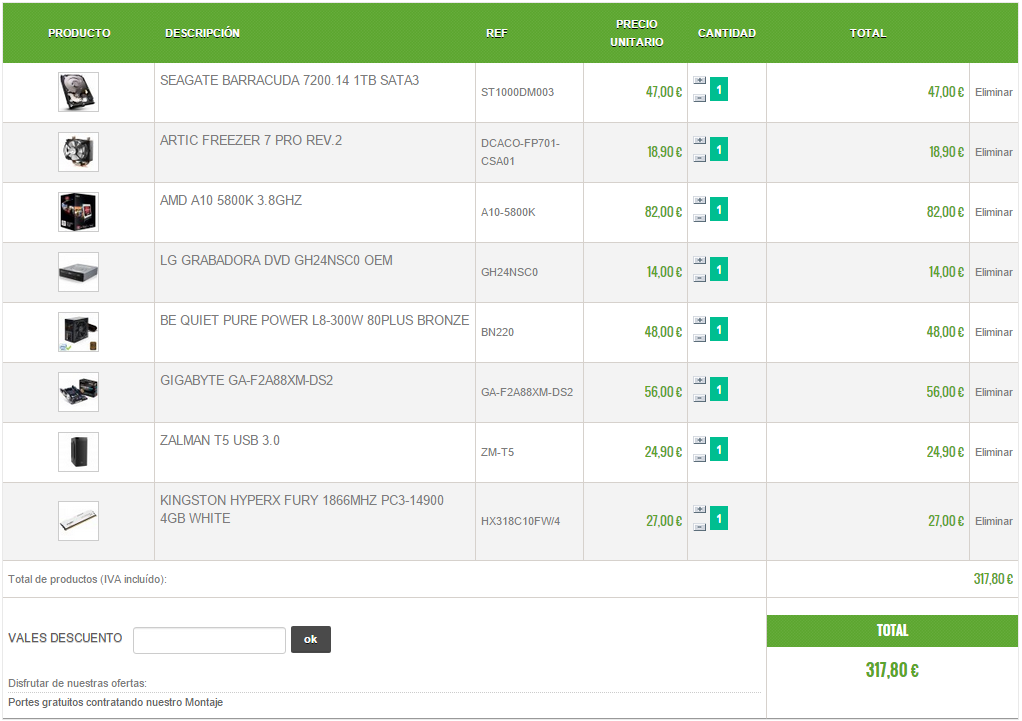Increase quantity of Seagate Barracuda 1TB
The height and width of the screenshot is (721, 1022).
click(699, 80)
